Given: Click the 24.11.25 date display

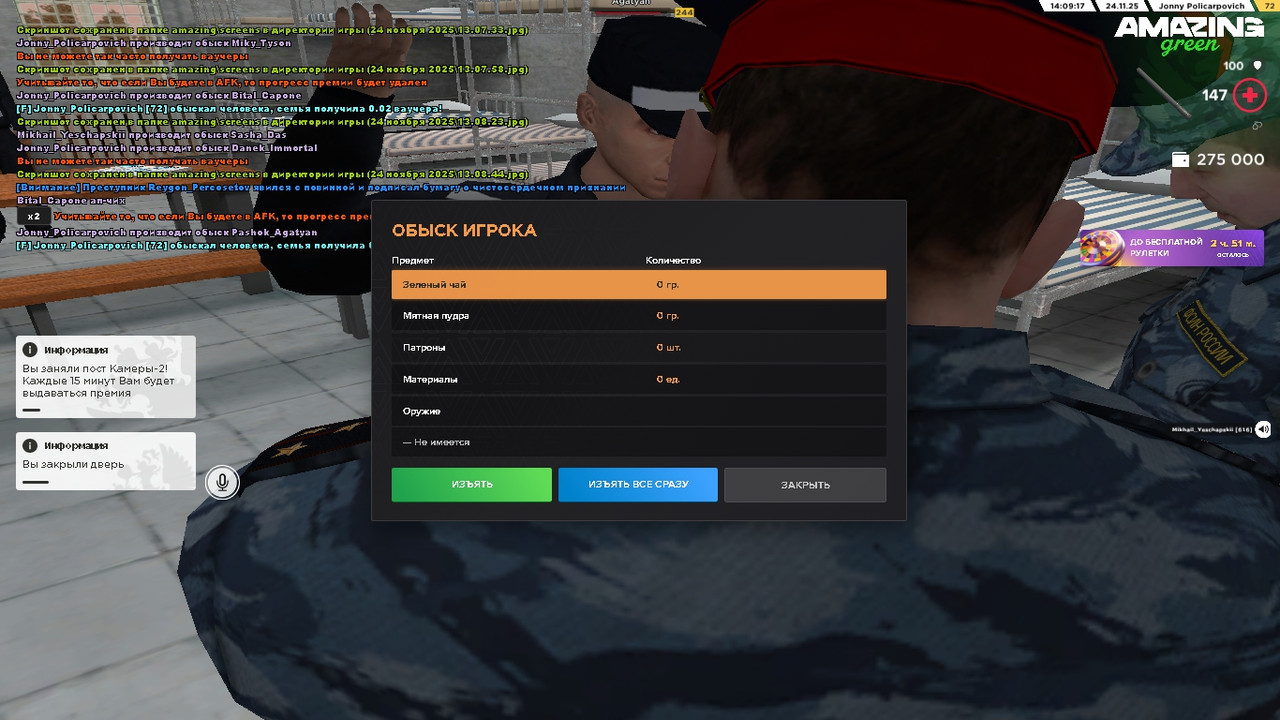Looking at the screenshot, I should tap(1122, 6).
